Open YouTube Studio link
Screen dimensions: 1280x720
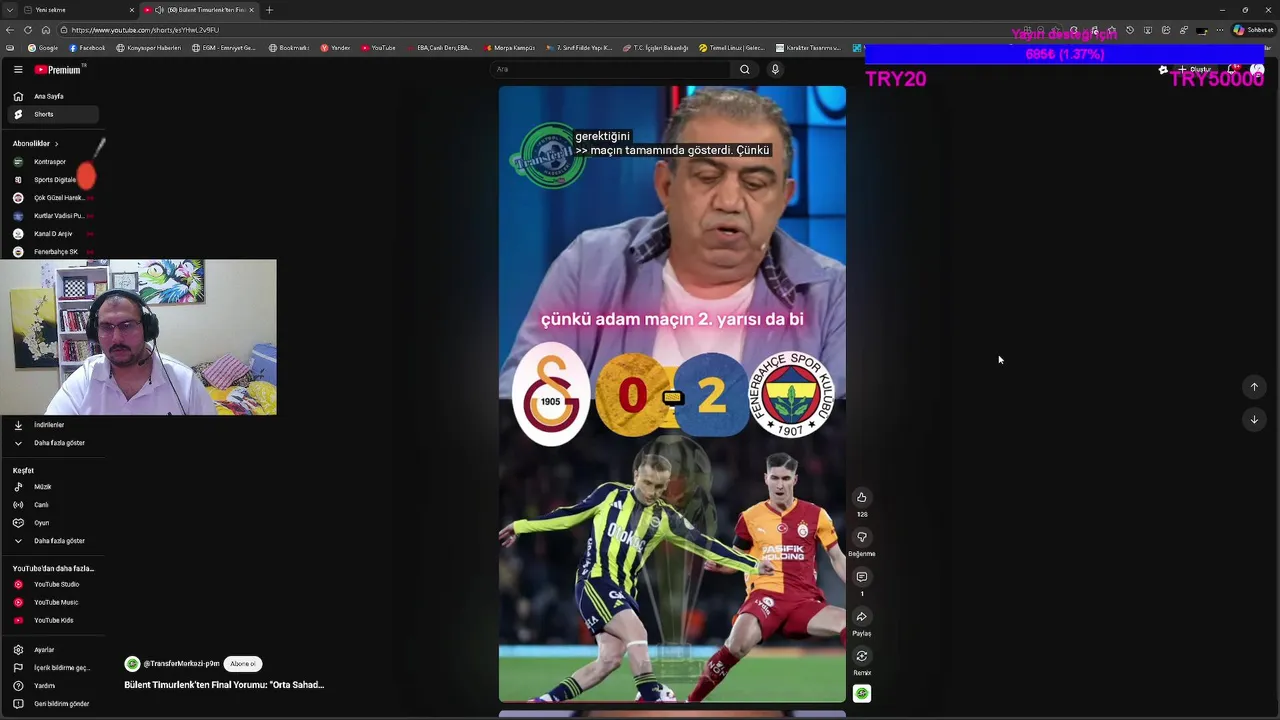pyautogui.click(x=52, y=584)
